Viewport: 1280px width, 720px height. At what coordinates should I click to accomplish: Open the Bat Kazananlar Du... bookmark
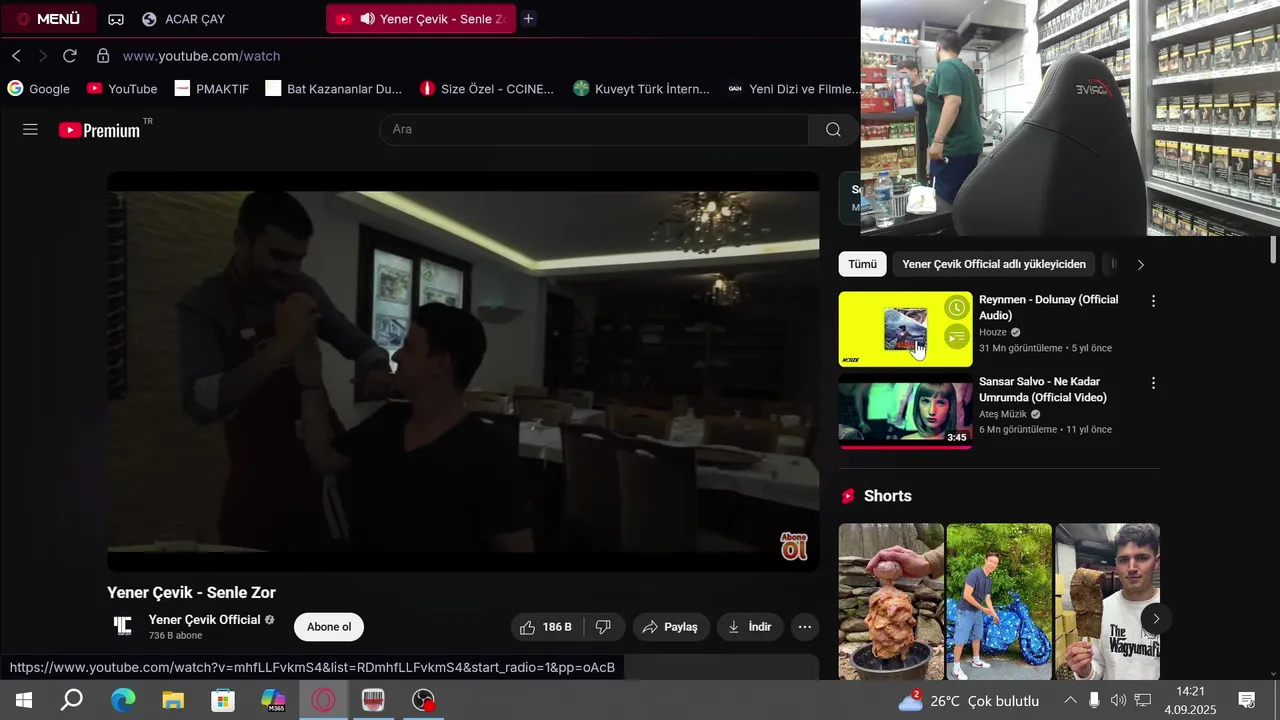click(x=334, y=89)
